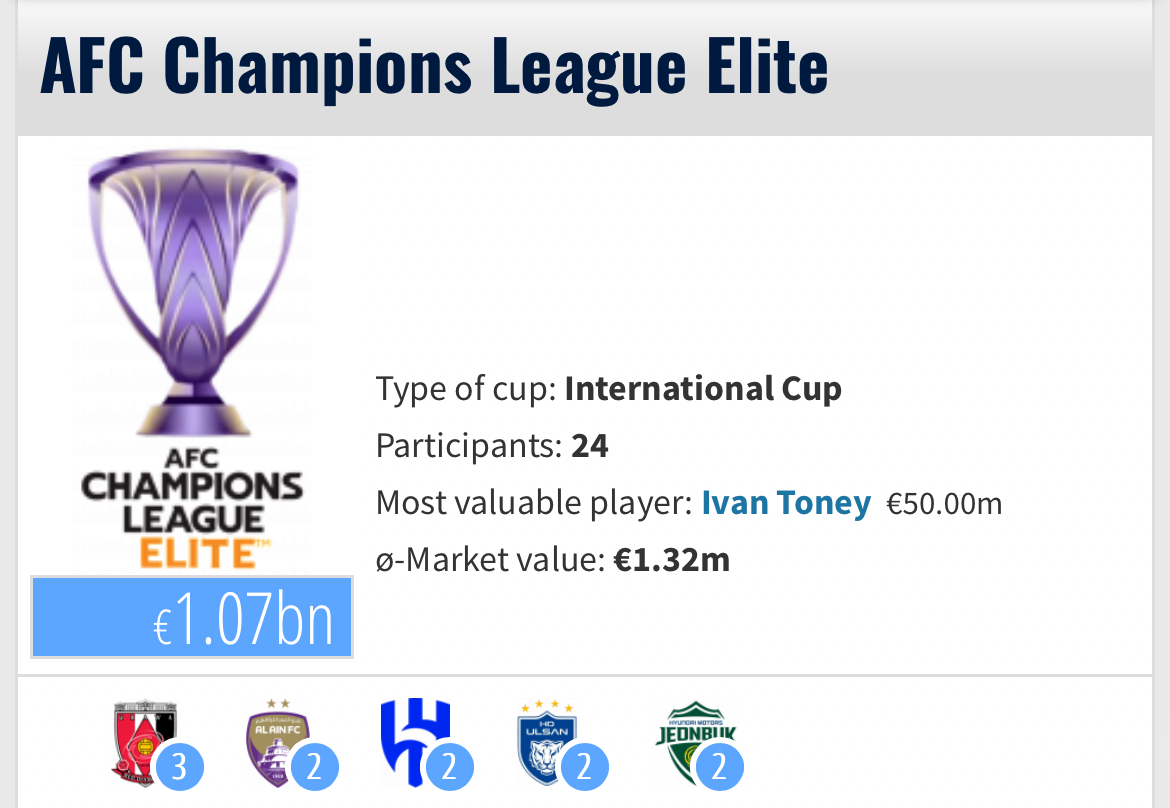Click the AFC Champions League Elite logo text
The height and width of the screenshot is (808, 1170).
(192, 509)
